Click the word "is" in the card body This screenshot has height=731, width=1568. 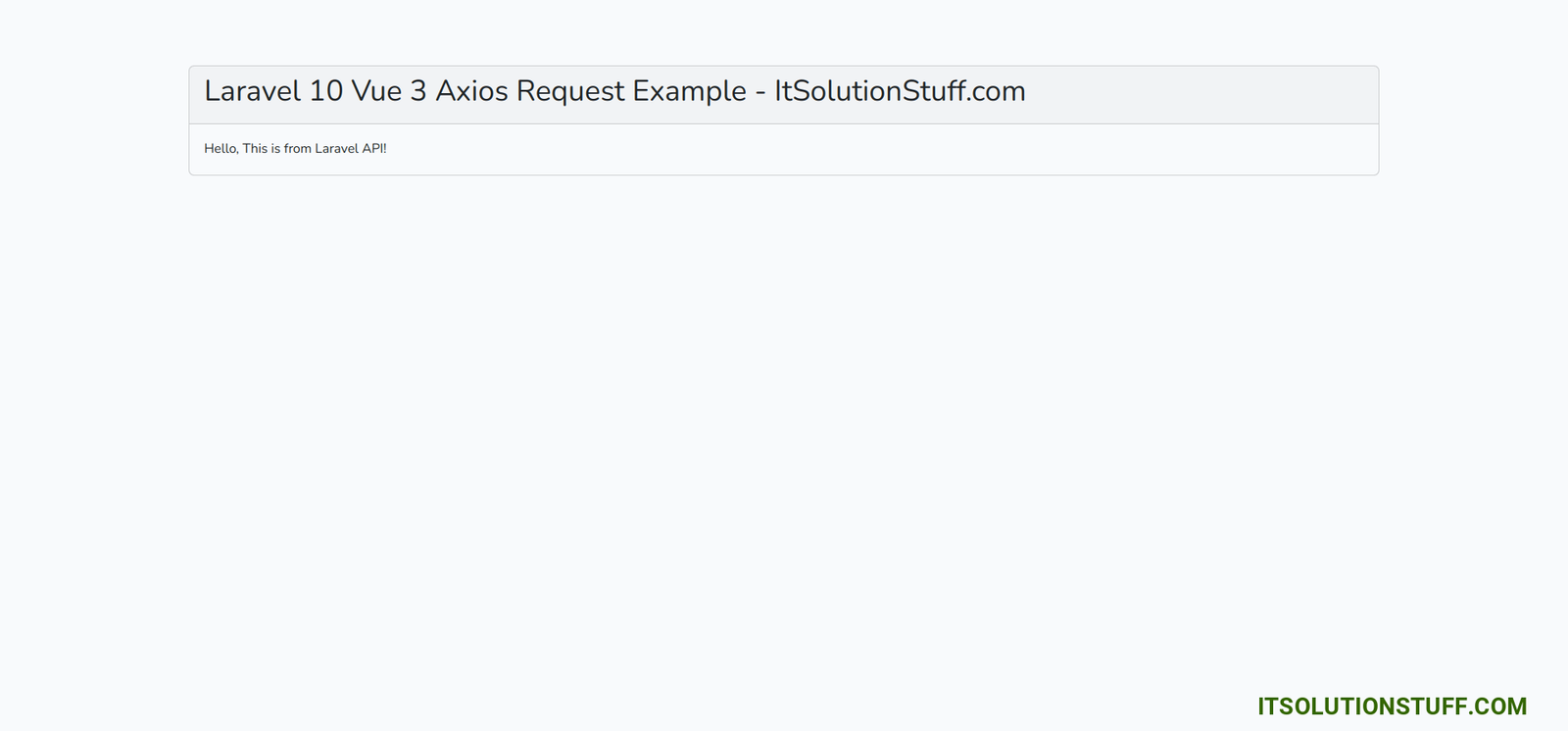point(275,149)
